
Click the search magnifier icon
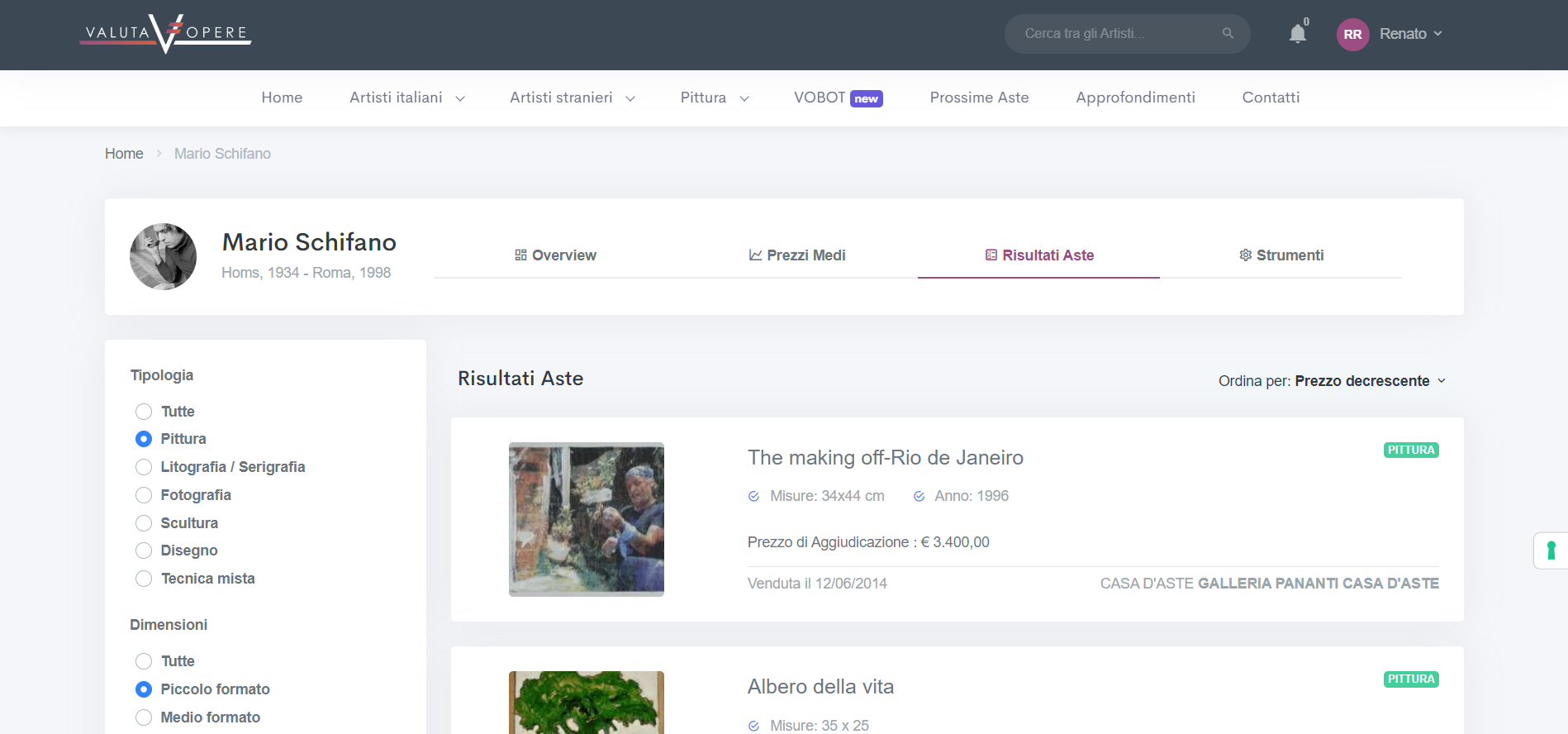[1228, 33]
